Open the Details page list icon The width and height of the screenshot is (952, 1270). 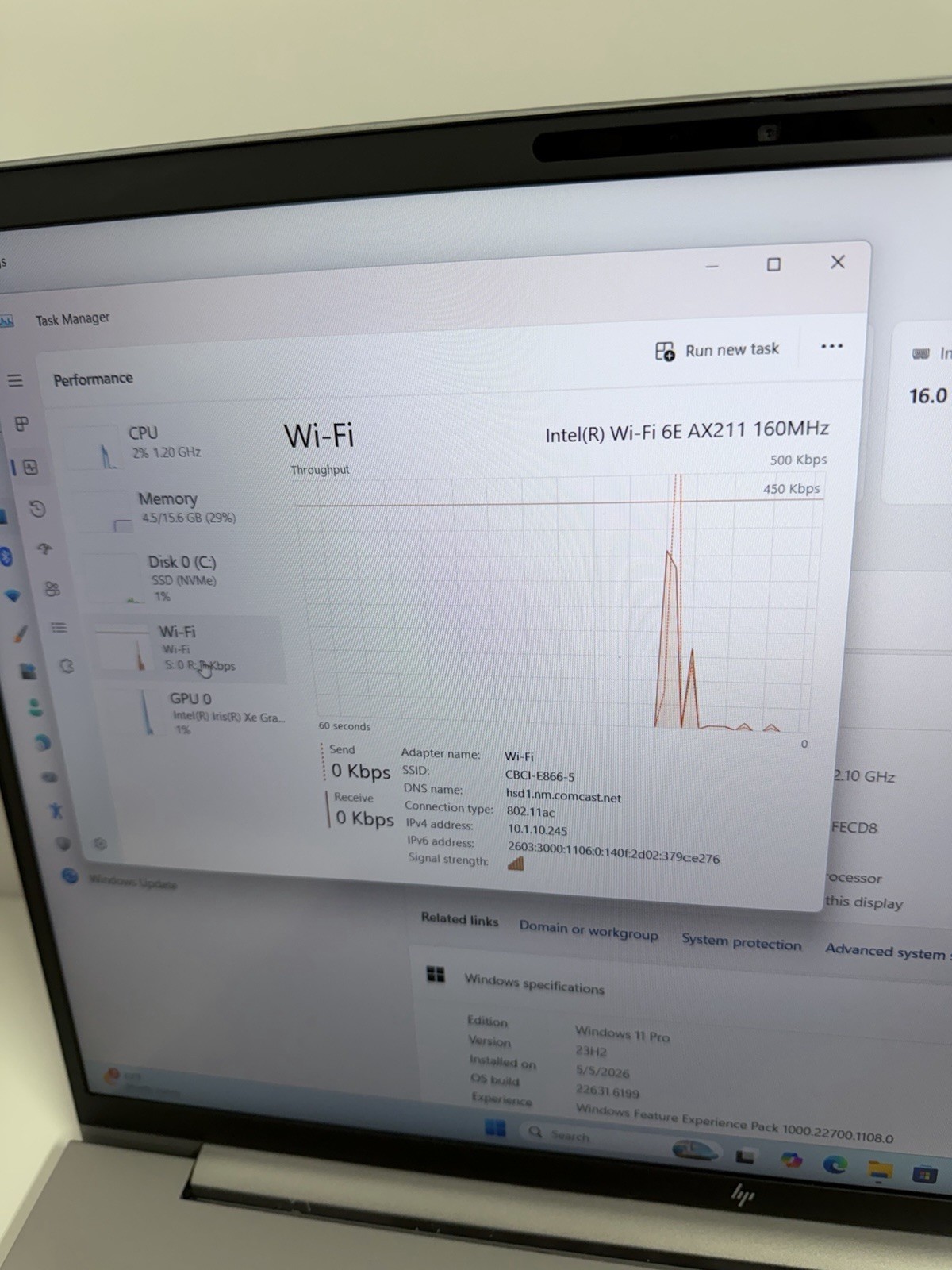click(59, 628)
